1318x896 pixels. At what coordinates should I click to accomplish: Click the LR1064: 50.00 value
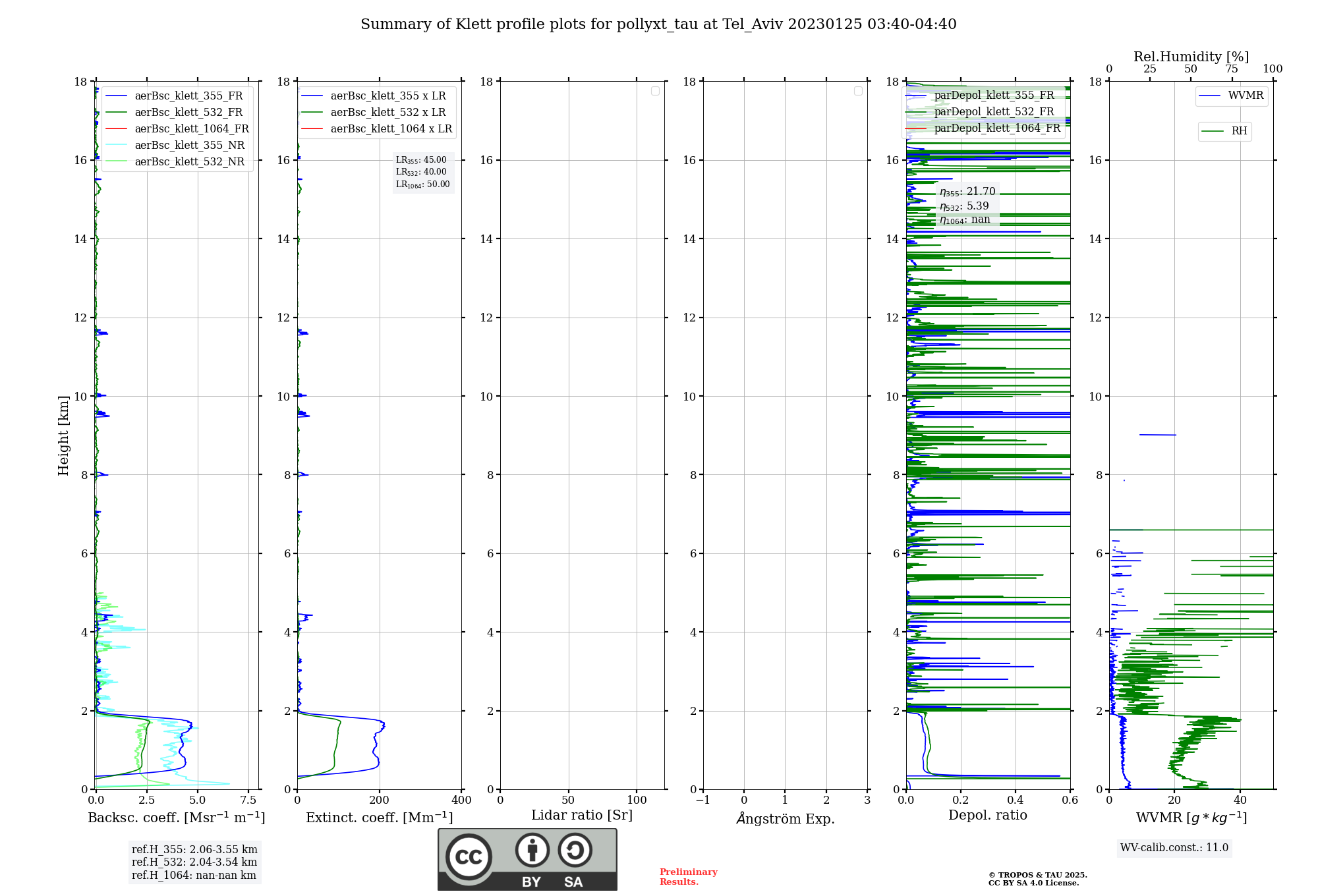(423, 184)
